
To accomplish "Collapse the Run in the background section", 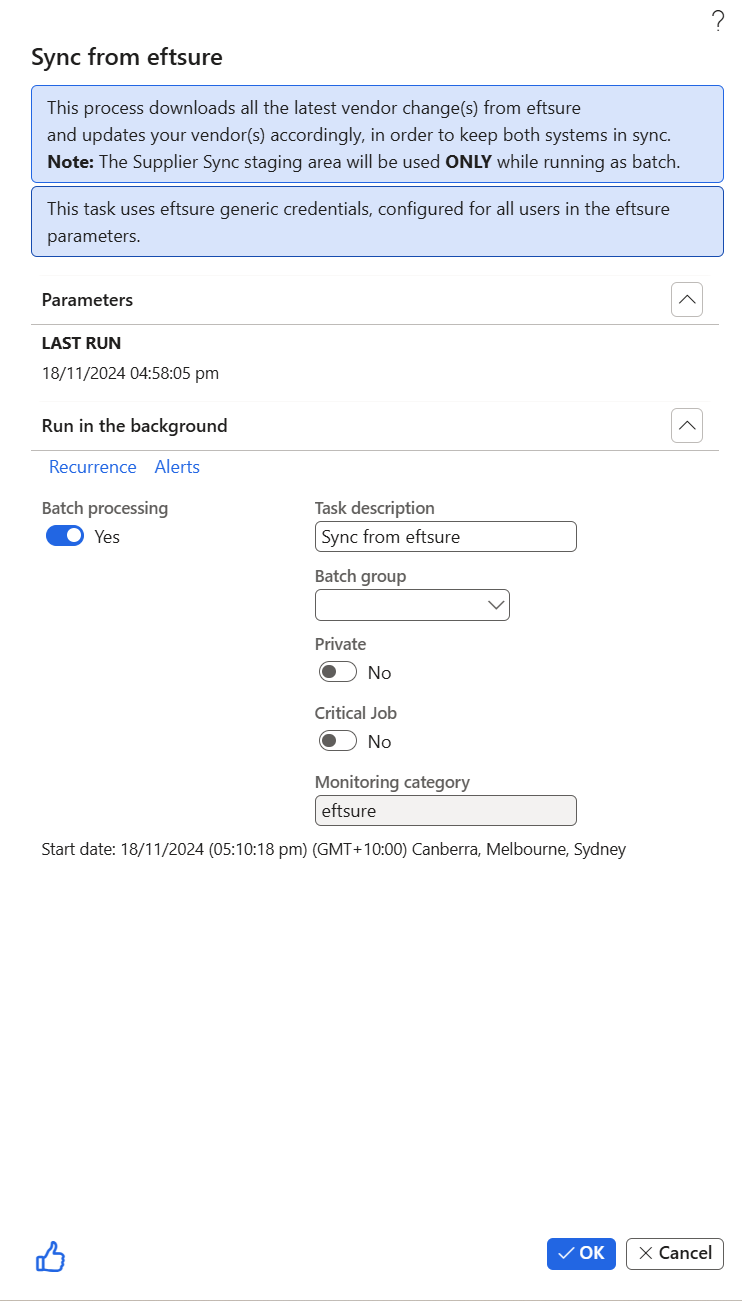I will pos(687,426).
